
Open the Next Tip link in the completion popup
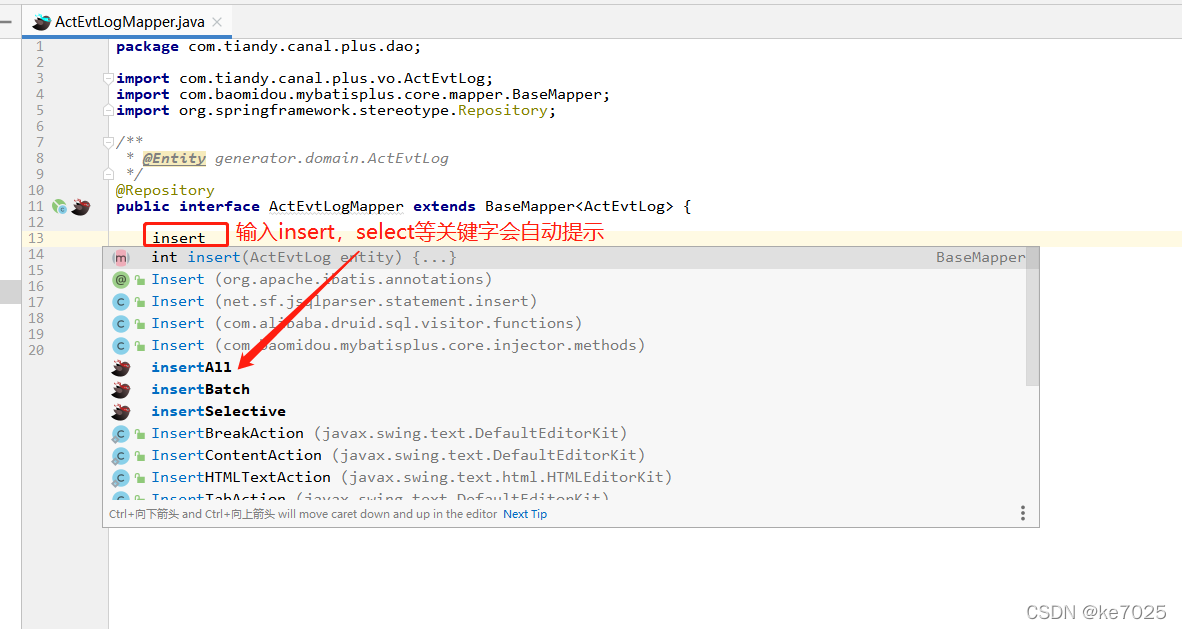(x=525, y=514)
